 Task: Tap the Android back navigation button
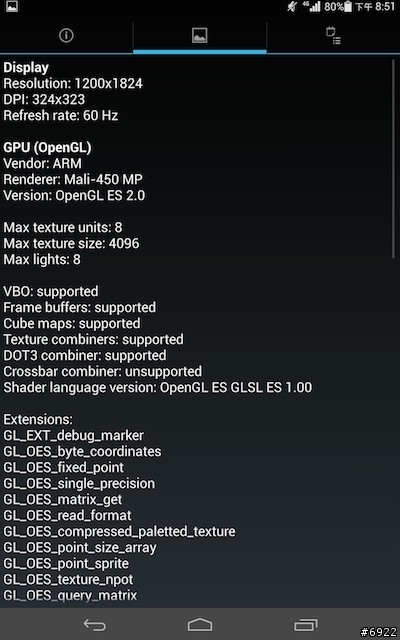[x=95, y=625]
